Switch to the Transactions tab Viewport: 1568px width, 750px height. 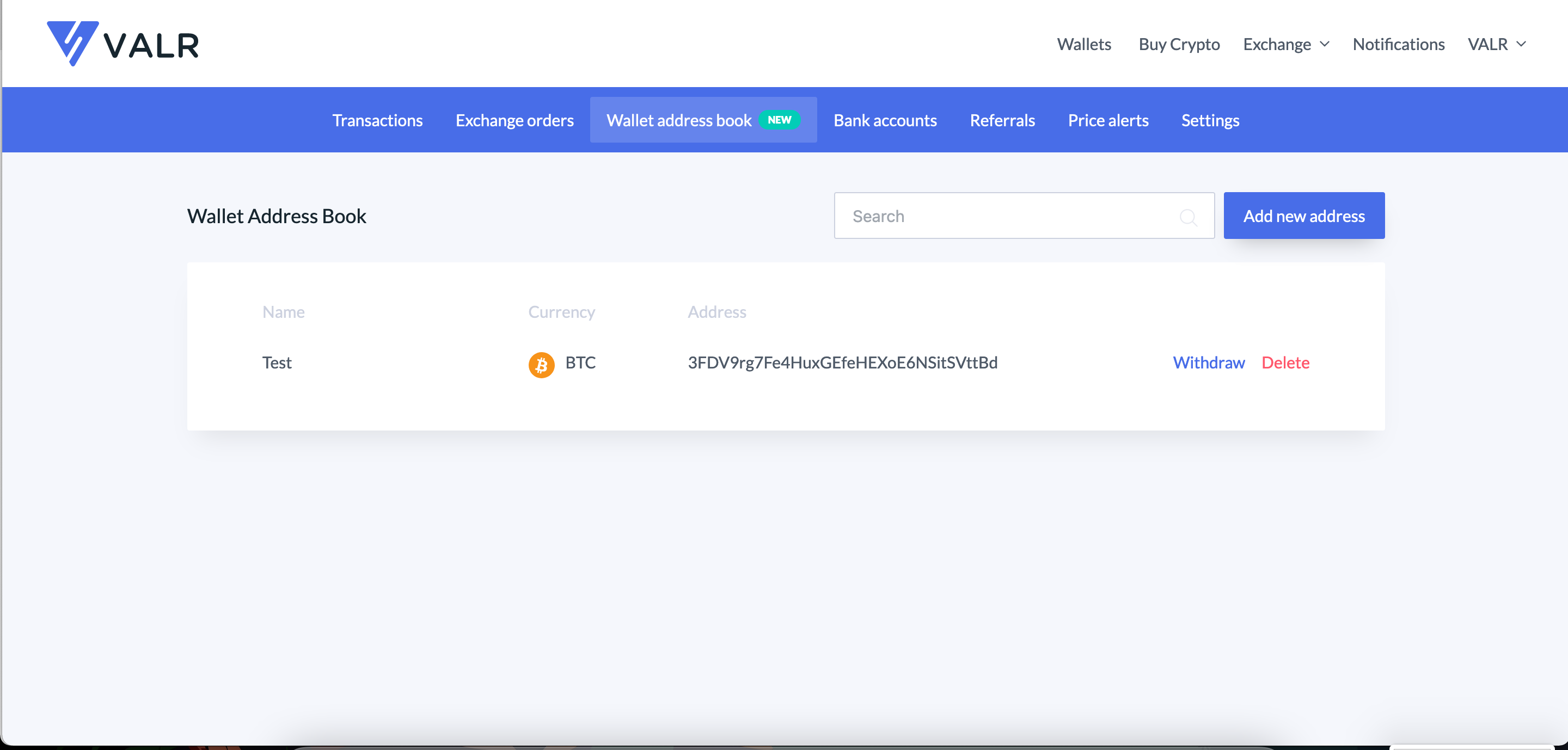coord(377,120)
